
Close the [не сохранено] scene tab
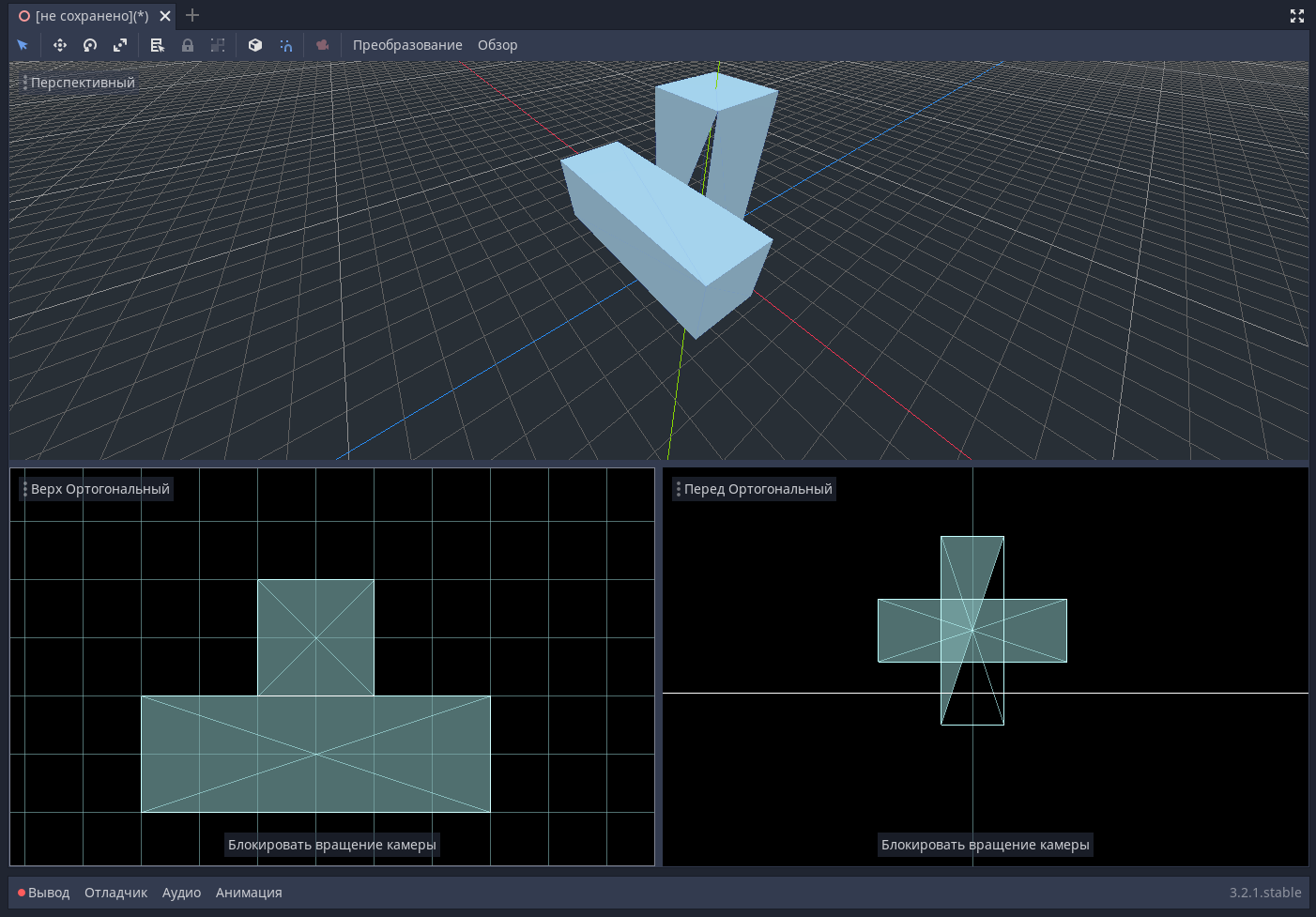click(165, 16)
